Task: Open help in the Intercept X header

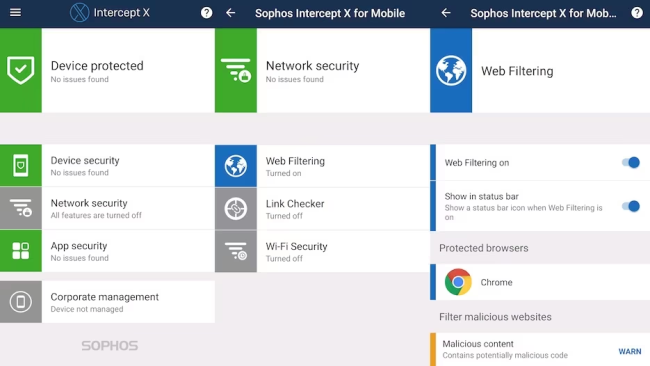Action: [x=206, y=13]
